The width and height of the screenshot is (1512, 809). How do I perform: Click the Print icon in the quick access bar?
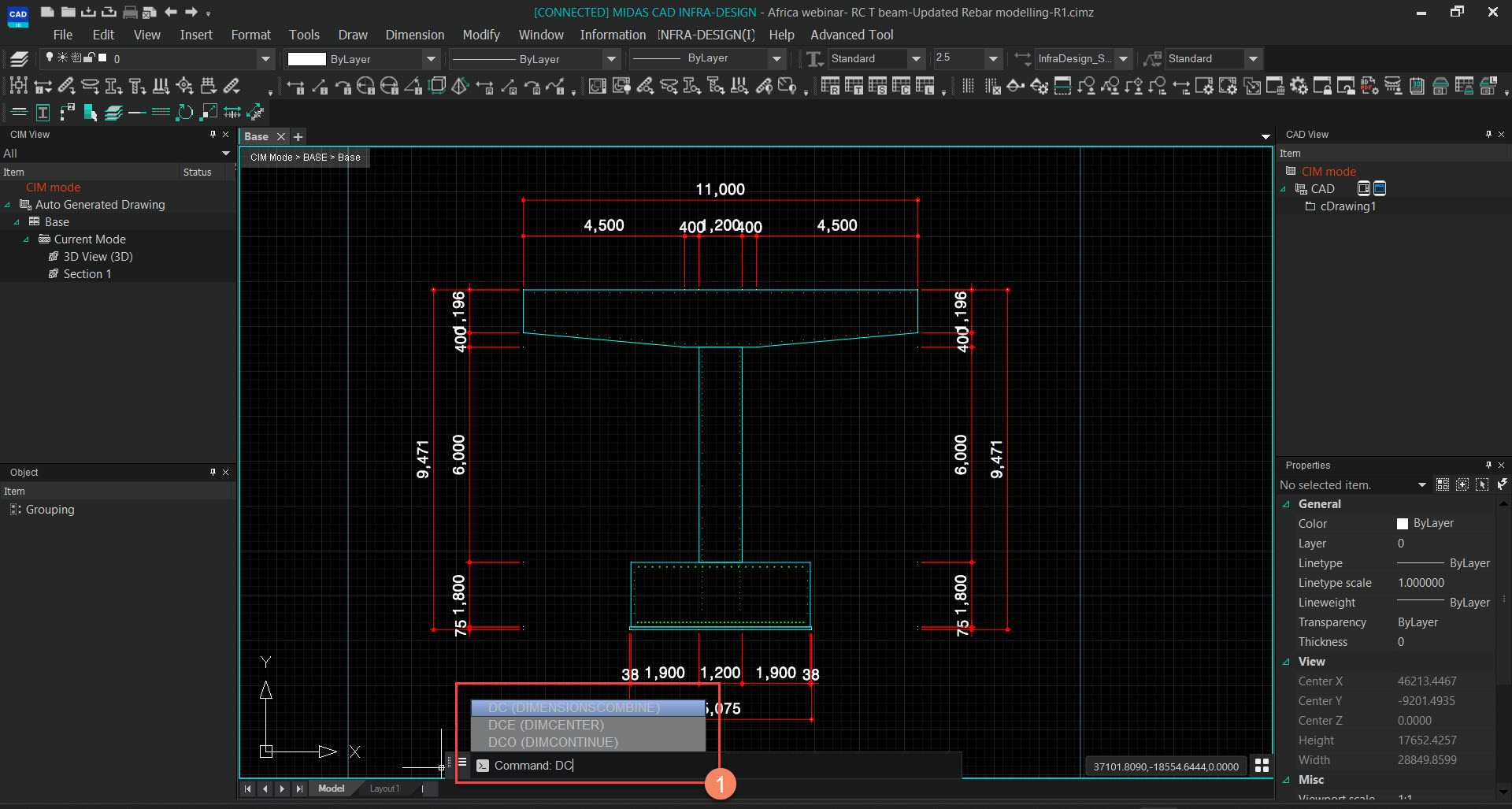pyautogui.click(x=131, y=12)
